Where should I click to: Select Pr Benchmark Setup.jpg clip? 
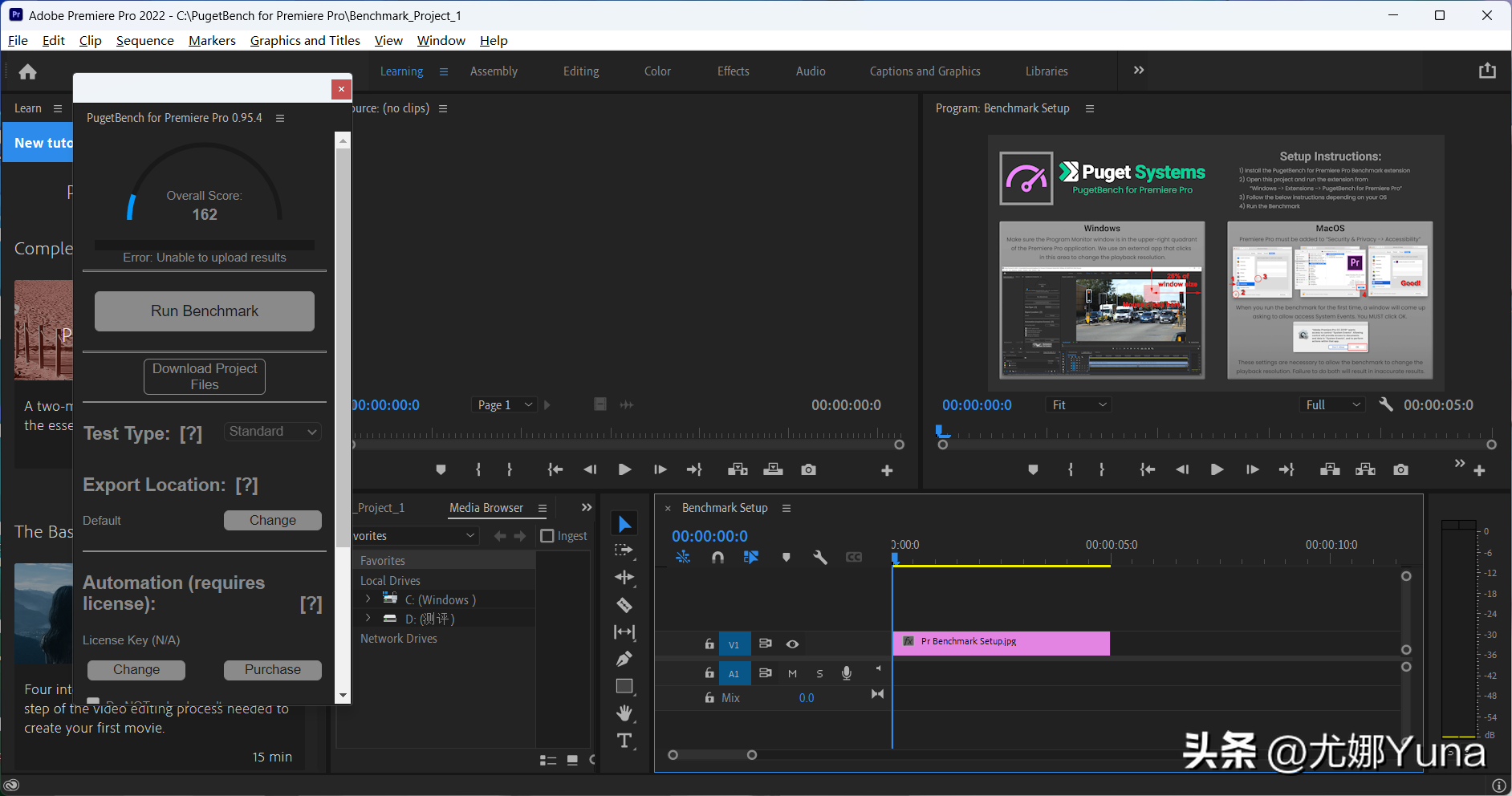(1002, 644)
